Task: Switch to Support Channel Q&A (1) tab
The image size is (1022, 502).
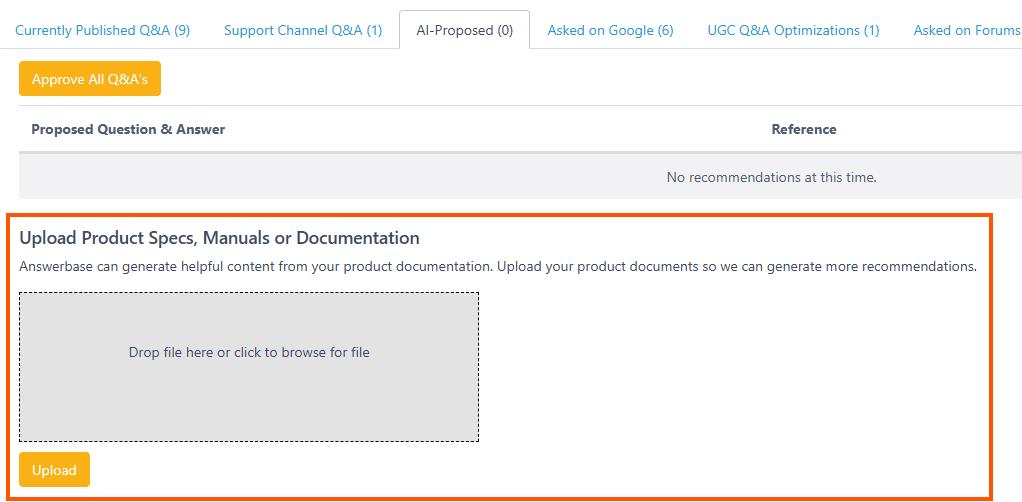Action: pyautogui.click(x=303, y=30)
